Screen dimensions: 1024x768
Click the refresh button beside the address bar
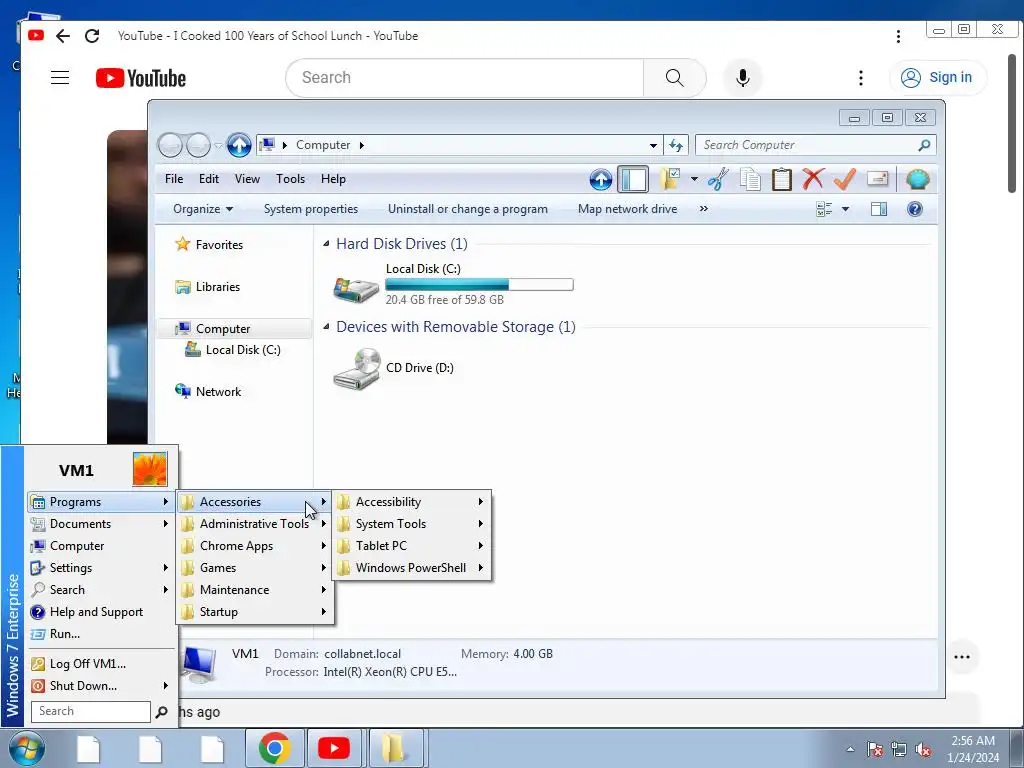coord(676,145)
